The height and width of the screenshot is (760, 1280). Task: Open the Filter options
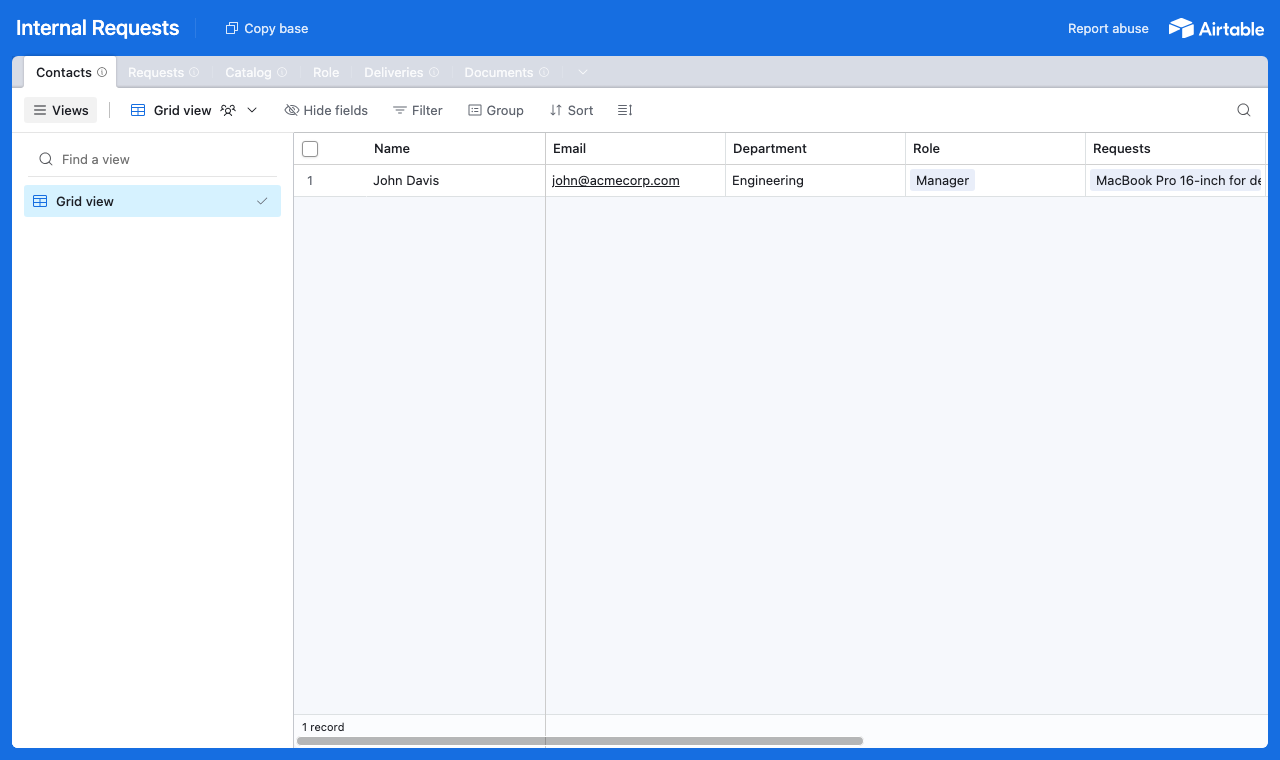pos(418,110)
